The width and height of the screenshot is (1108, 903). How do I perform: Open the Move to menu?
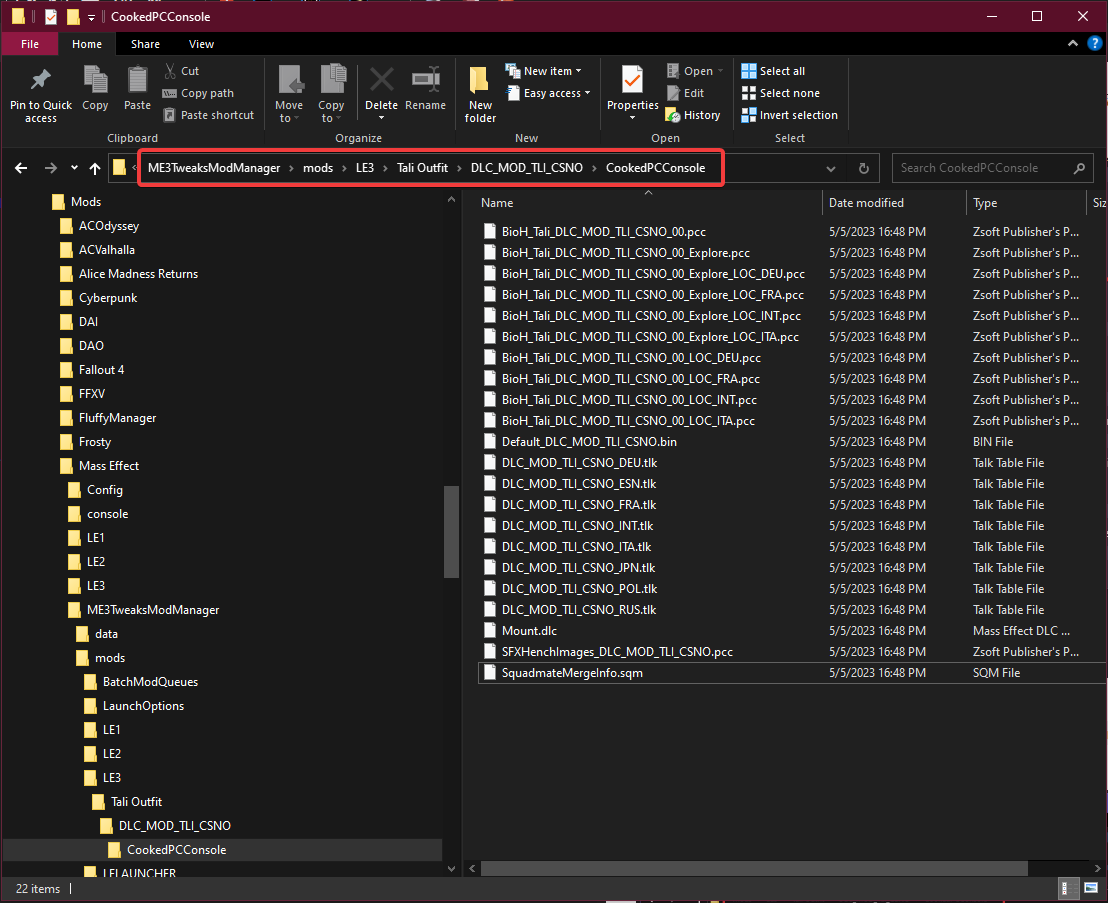tap(288, 94)
